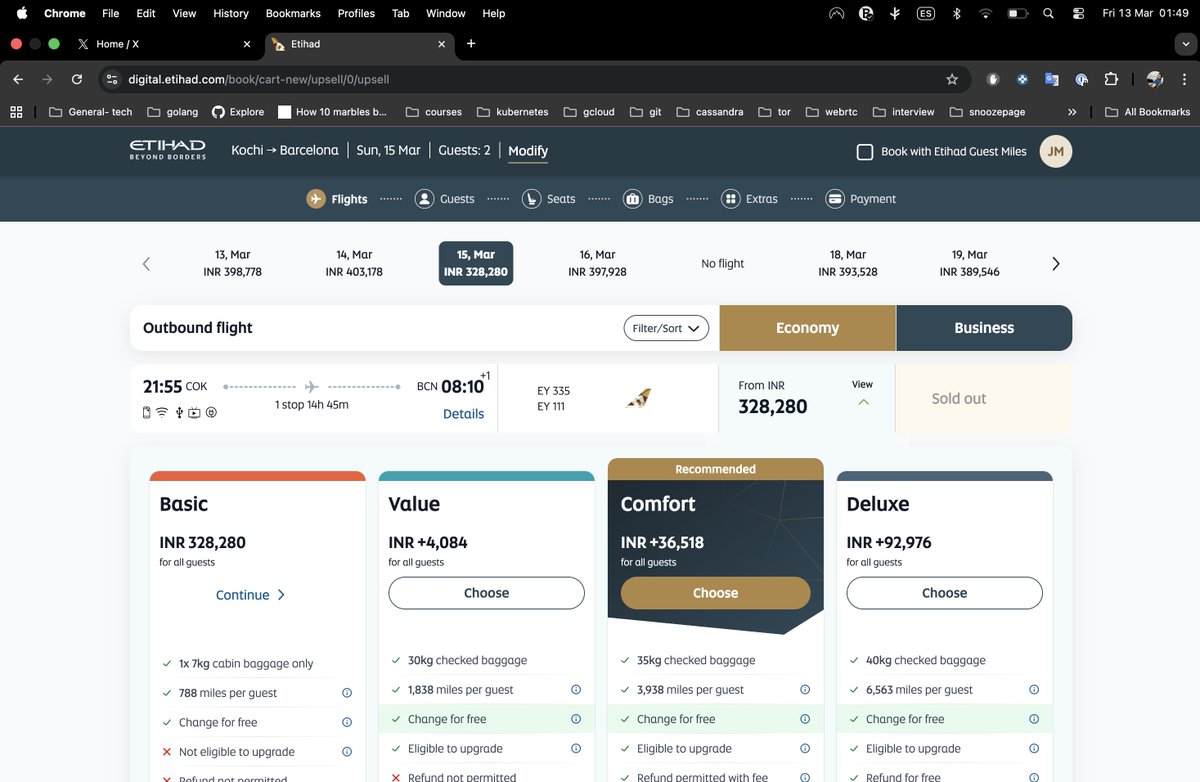Open the All Bookmarks folder
This screenshot has height=782, width=1200.
pos(1148,112)
